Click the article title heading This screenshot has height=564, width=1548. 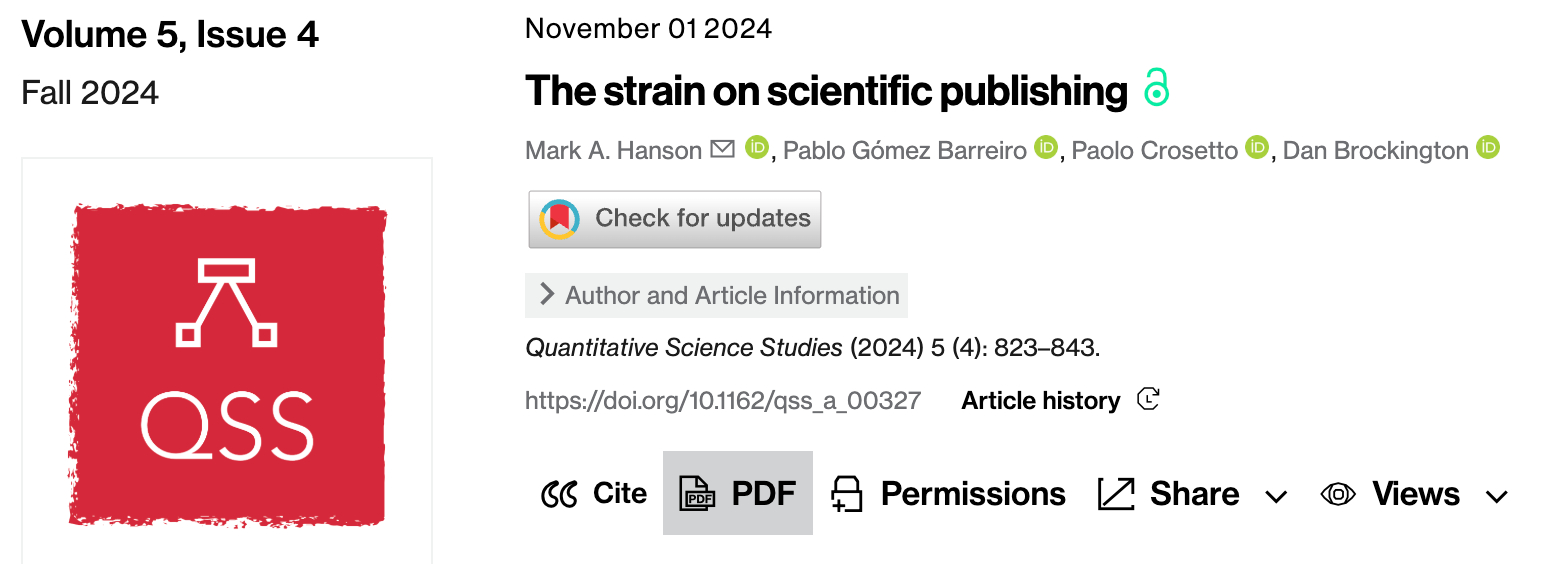(826, 91)
